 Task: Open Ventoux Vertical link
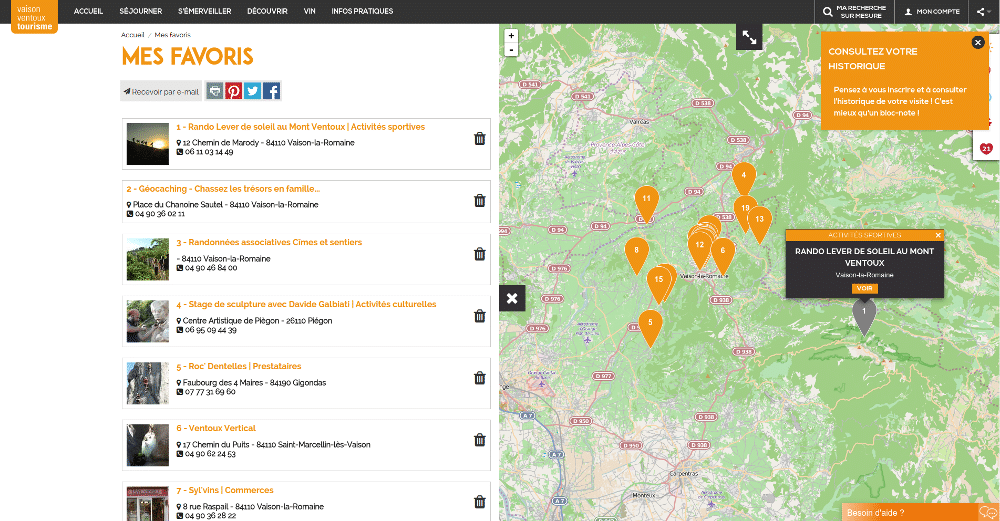216,428
